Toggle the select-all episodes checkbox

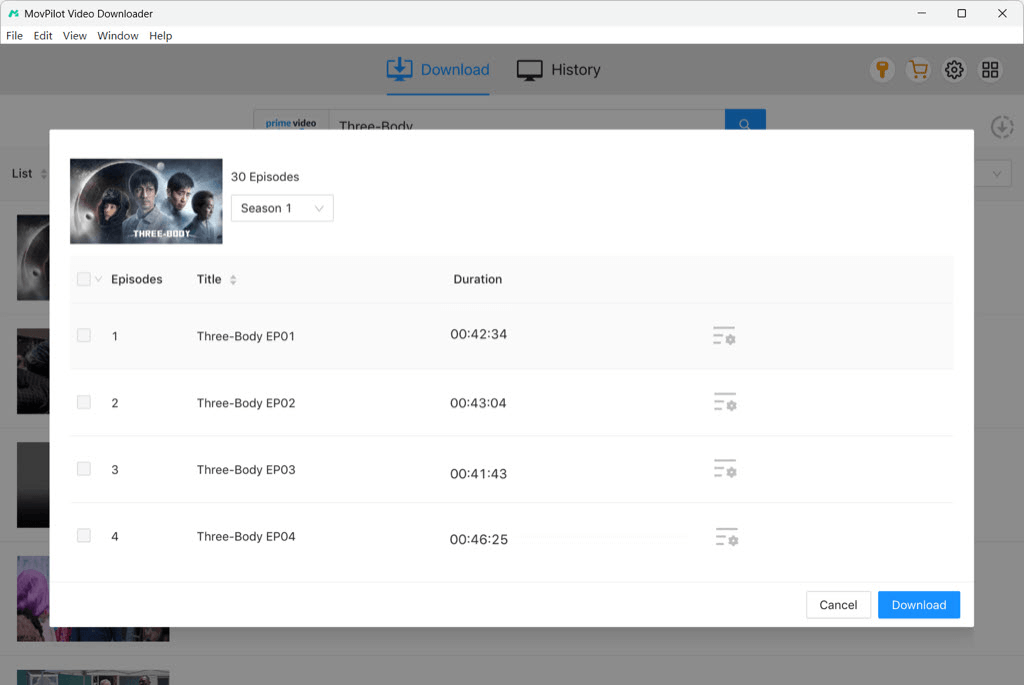click(x=84, y=279)
